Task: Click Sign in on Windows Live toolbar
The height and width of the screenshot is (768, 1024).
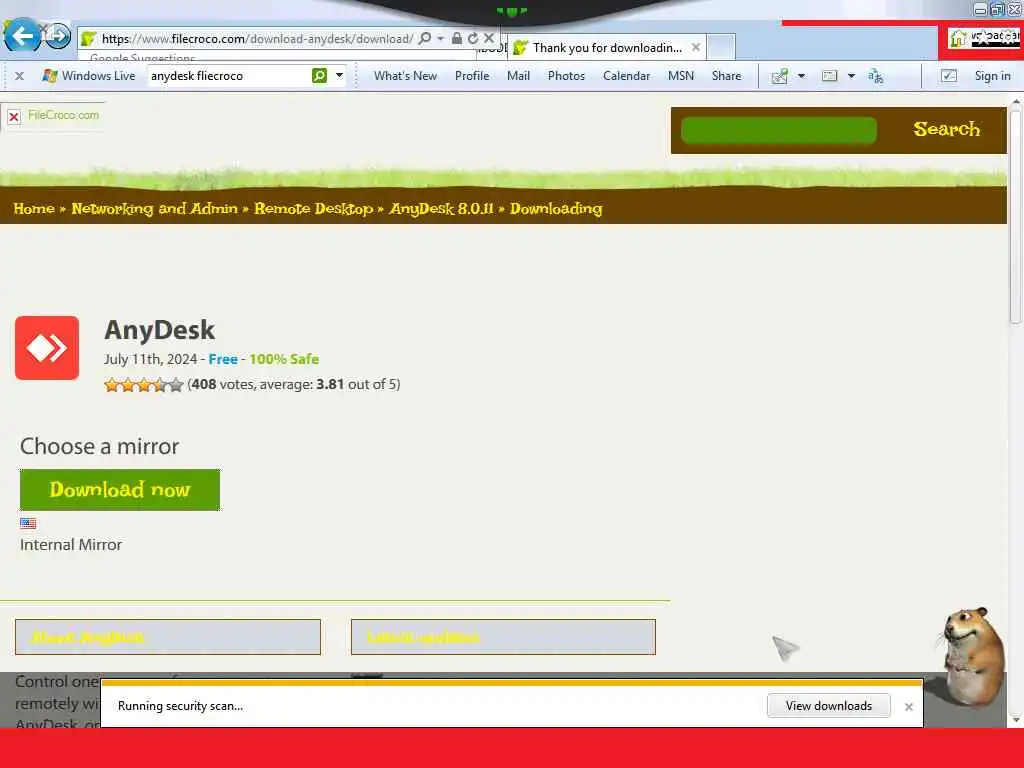Action: pos(992,76)
